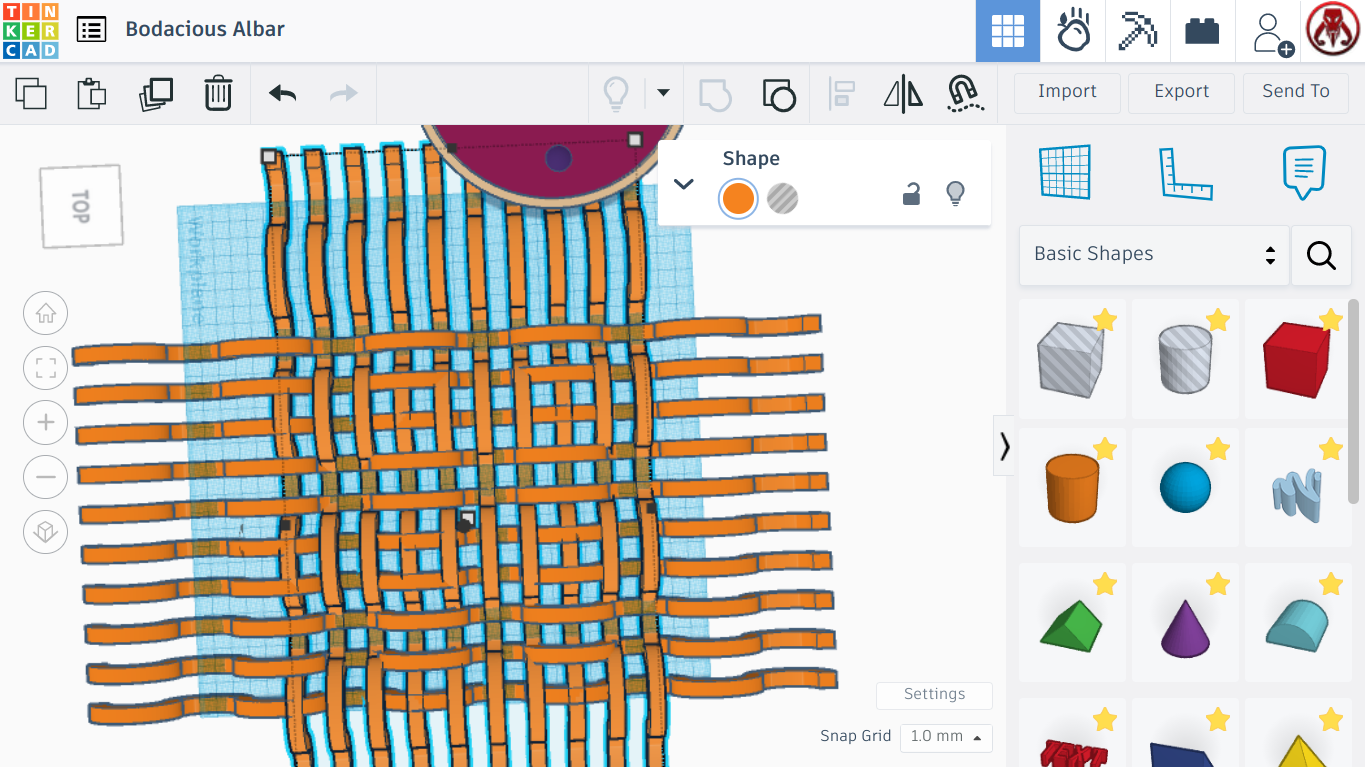1365x767 pixels.
Task: Click the Align tool
Action: [x=842, y=94]
